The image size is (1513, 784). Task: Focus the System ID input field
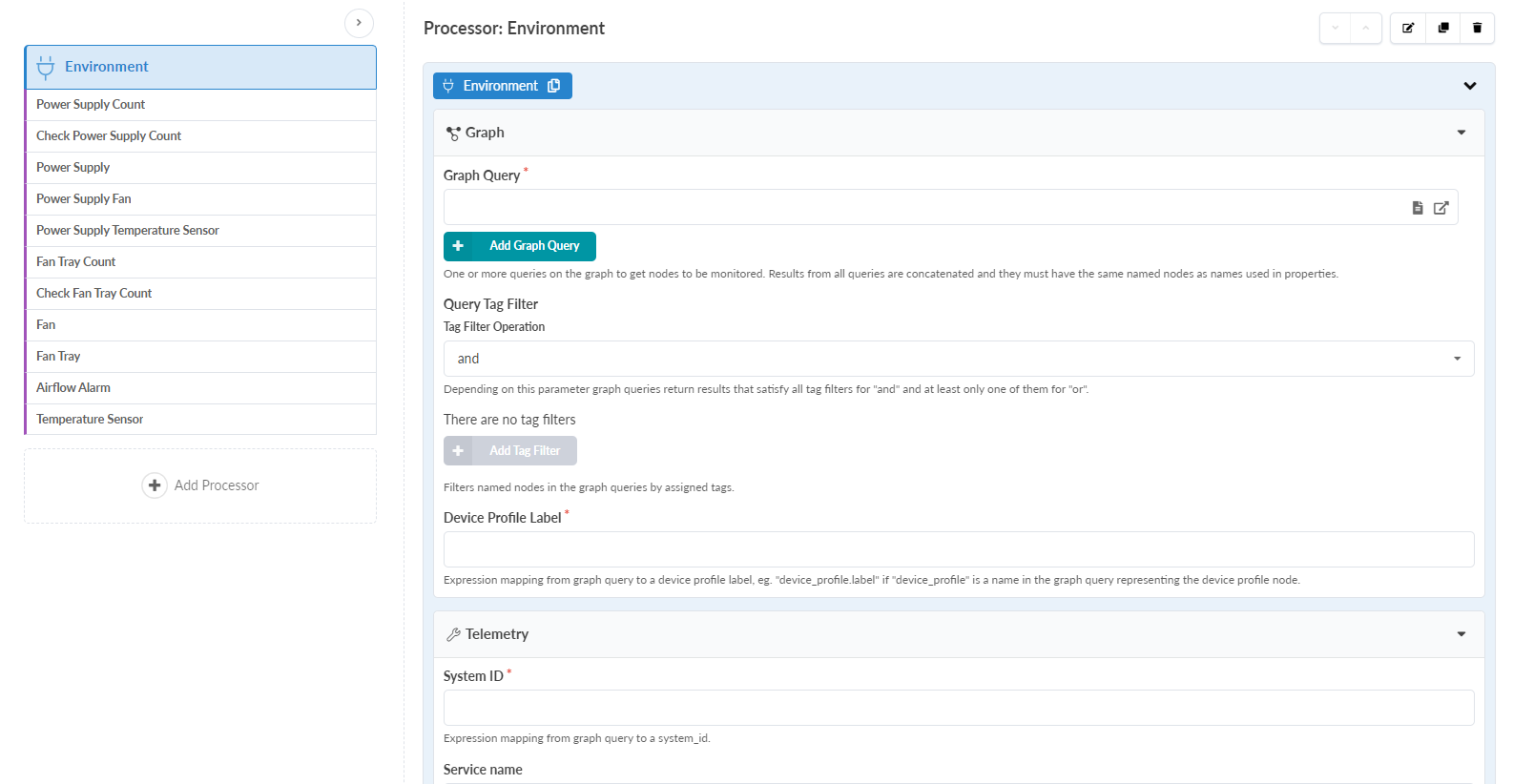[959, 708]
